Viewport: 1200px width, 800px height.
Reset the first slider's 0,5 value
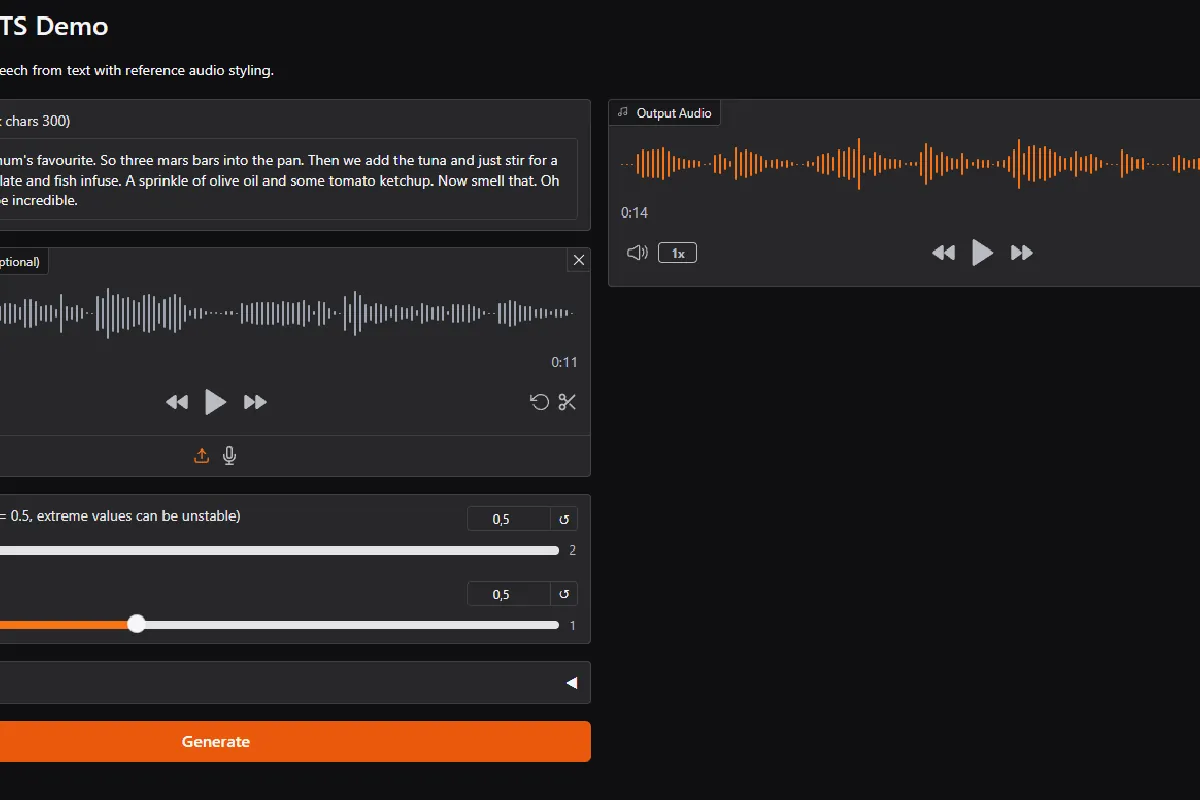pyautogui.click(x=564, y=519)
